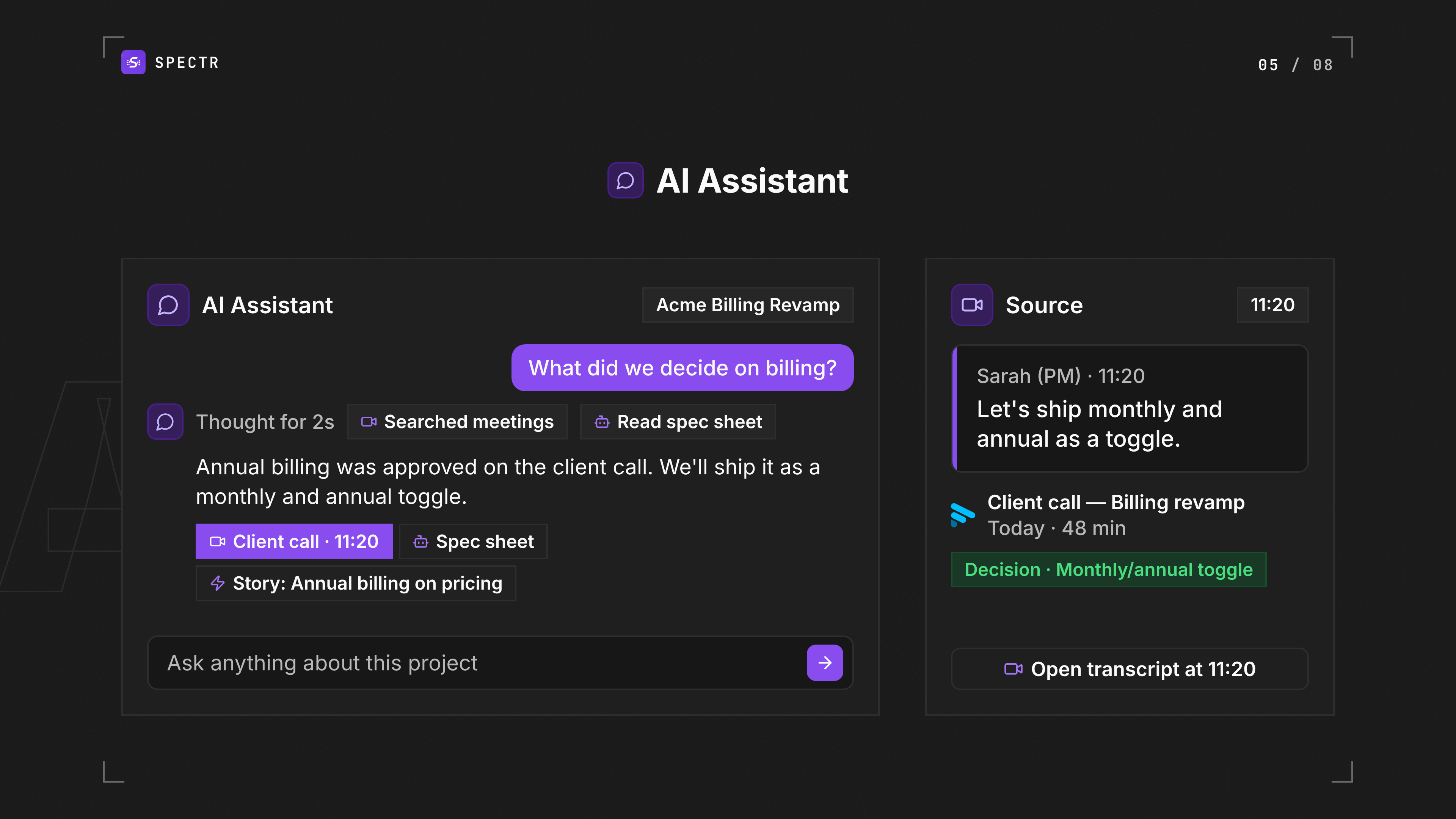This screenshot has height=819, width=1456.
Task: Click the video camera icon in the Source panel header
Action: tap(971, 304)
